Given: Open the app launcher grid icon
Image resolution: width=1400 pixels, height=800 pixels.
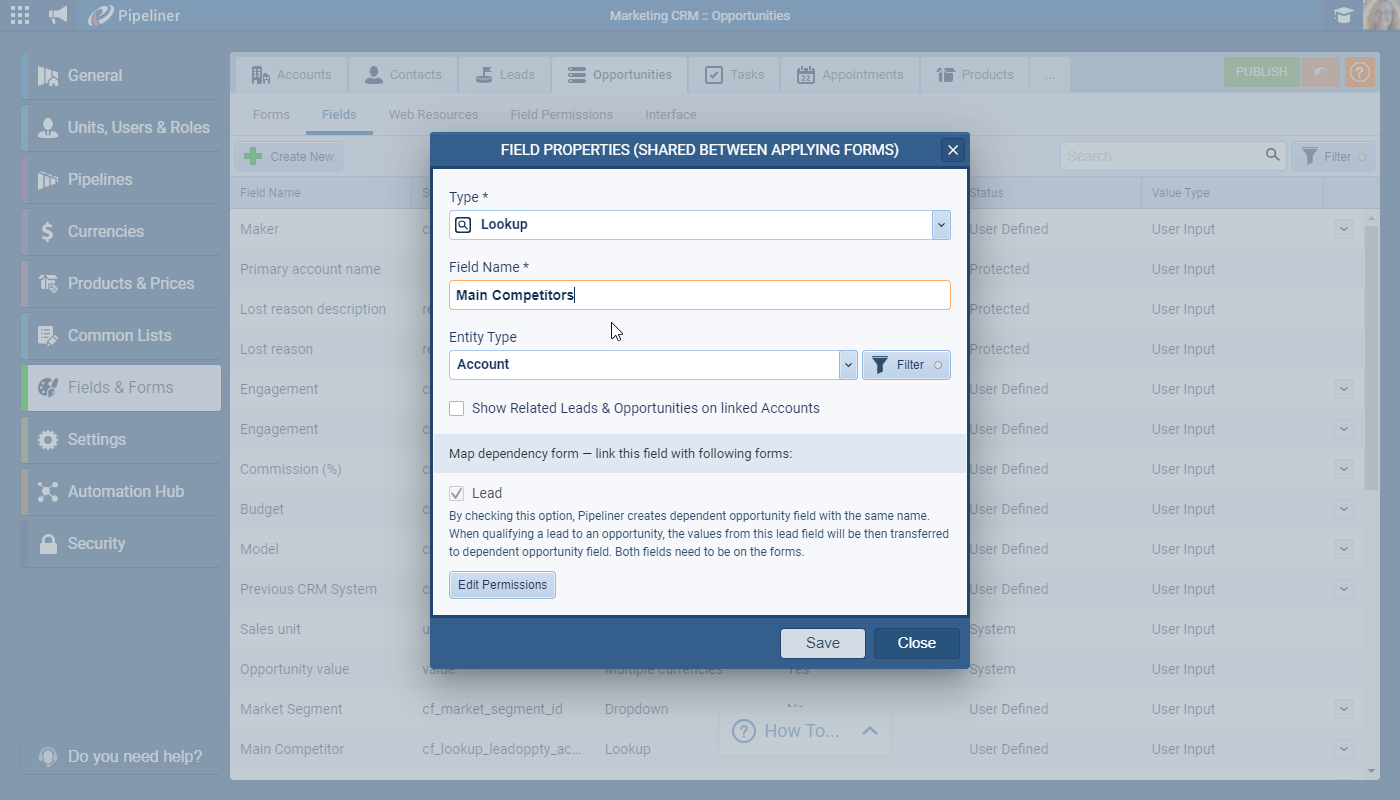Looking at the screenshot, I should (x=18, y=14).
